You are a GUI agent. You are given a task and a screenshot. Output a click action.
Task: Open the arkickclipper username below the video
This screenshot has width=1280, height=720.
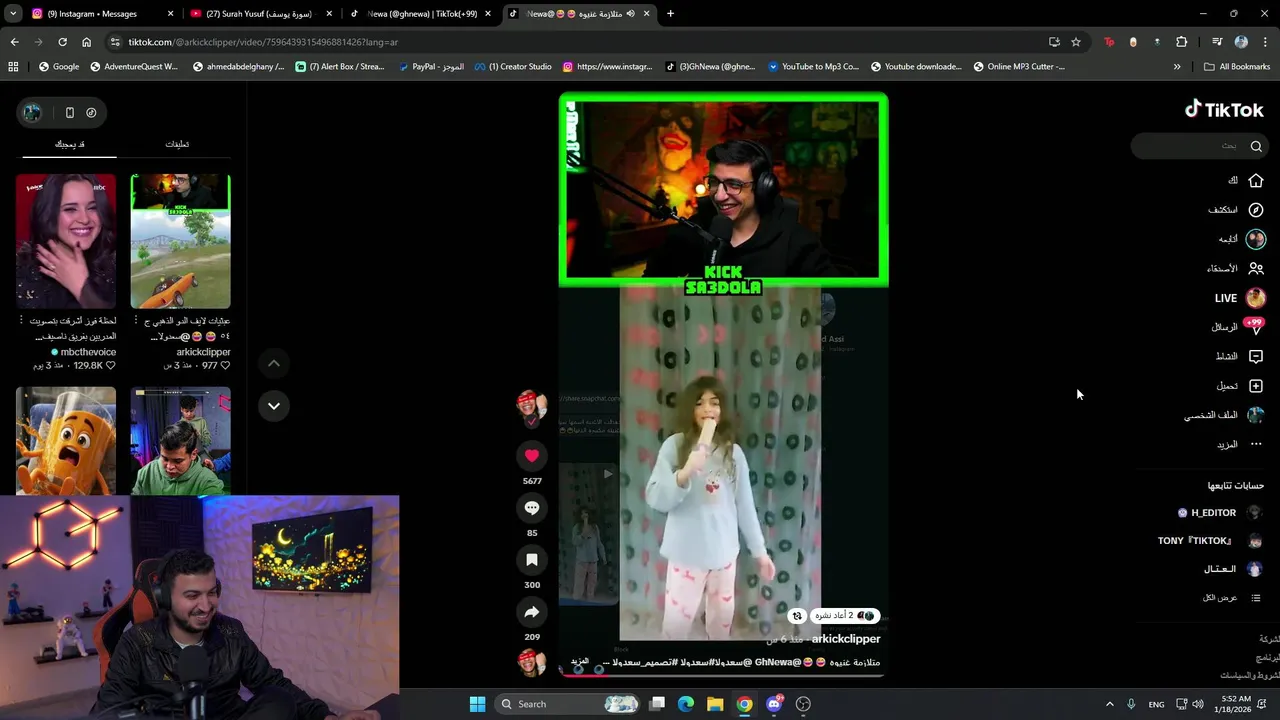tap(846, 639)
